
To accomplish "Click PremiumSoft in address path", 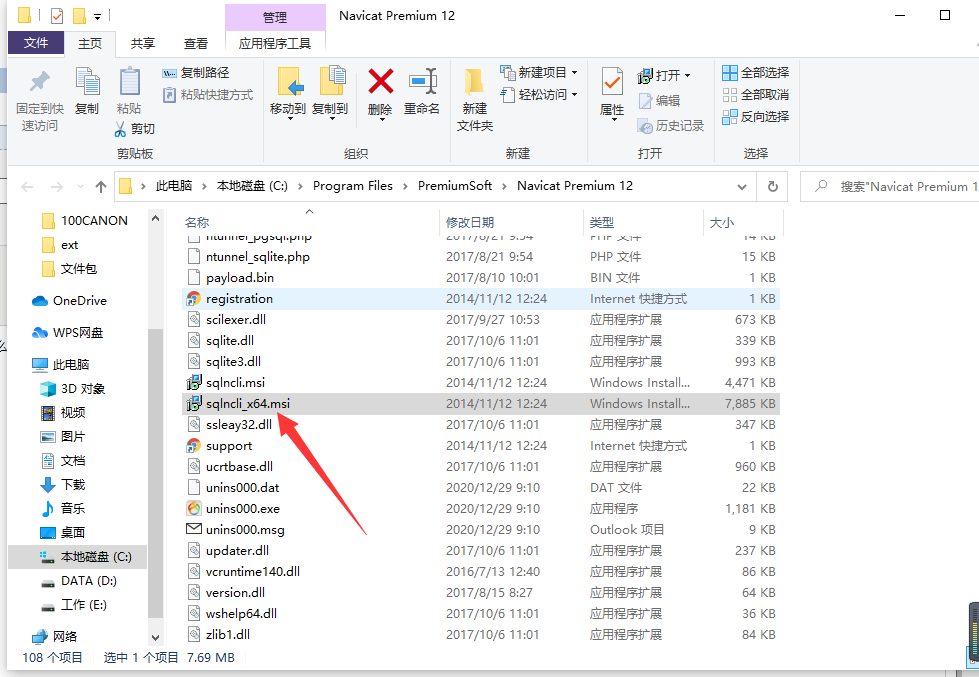I will click(x=455, y=185).
